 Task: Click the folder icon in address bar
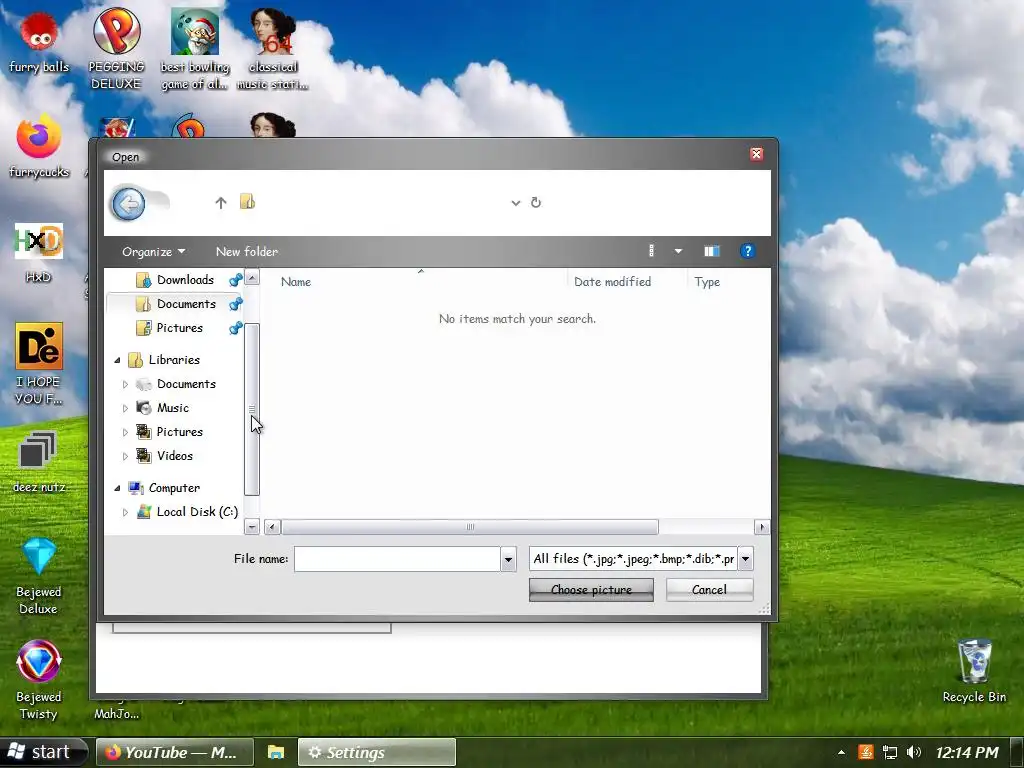click(x=247, y=202)
